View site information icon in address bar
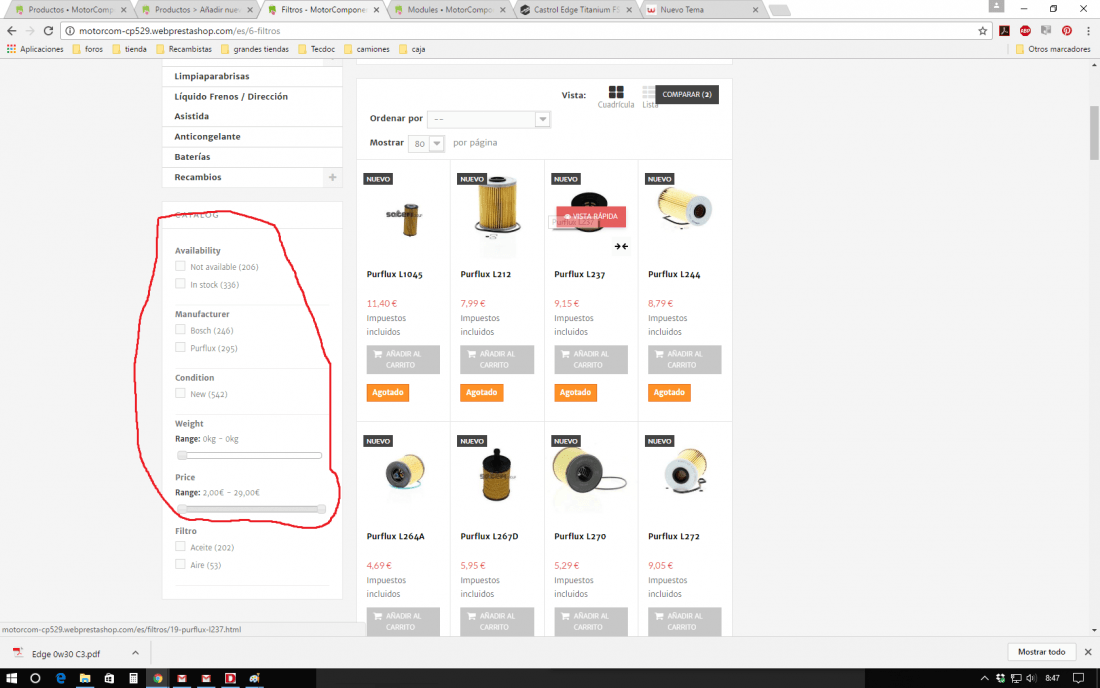1100x688 pixels. [70, 31]
